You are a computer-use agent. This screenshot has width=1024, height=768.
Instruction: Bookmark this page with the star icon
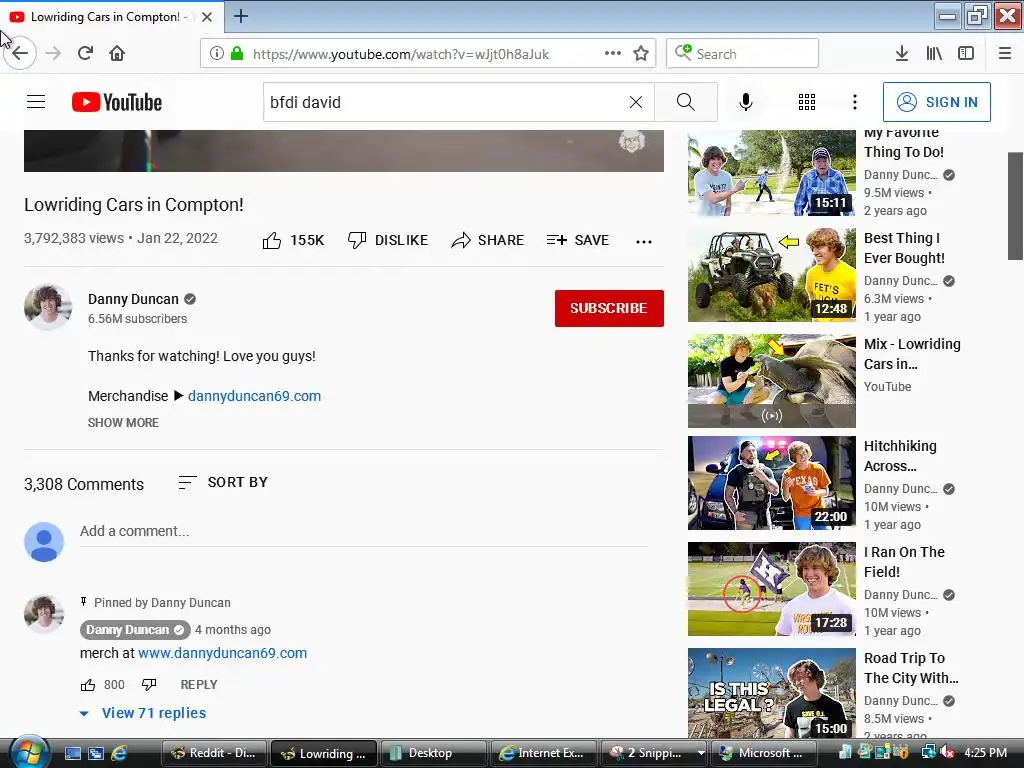(641, 54)
